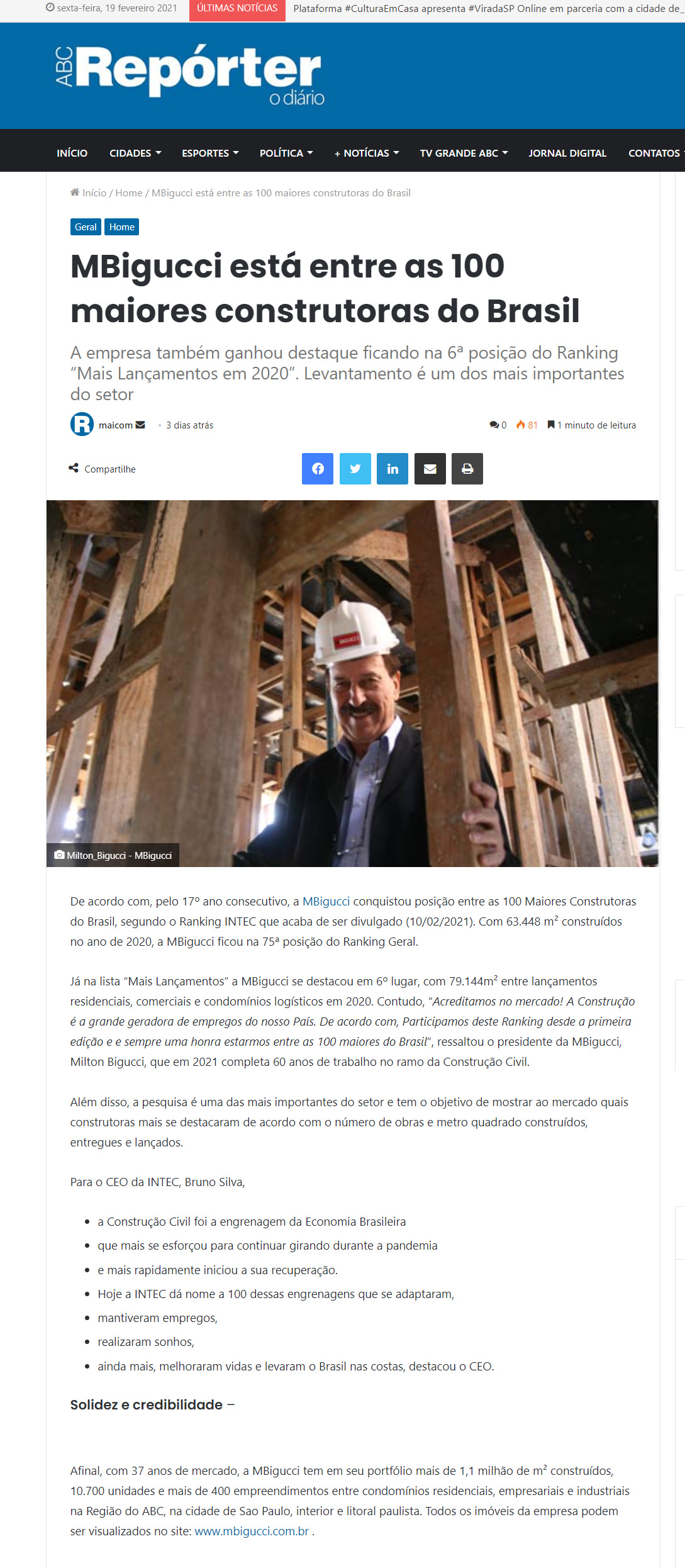Share article on Facebook

tap(318, 469)
